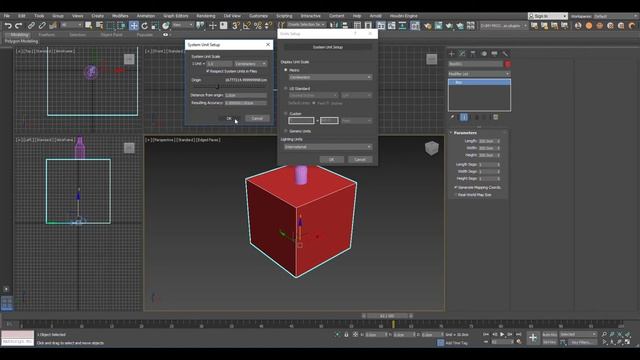Viewport: 640px width, 360px height.
Task: Open the selection filter dropdown in toolbar
Action: click(71, 25)
